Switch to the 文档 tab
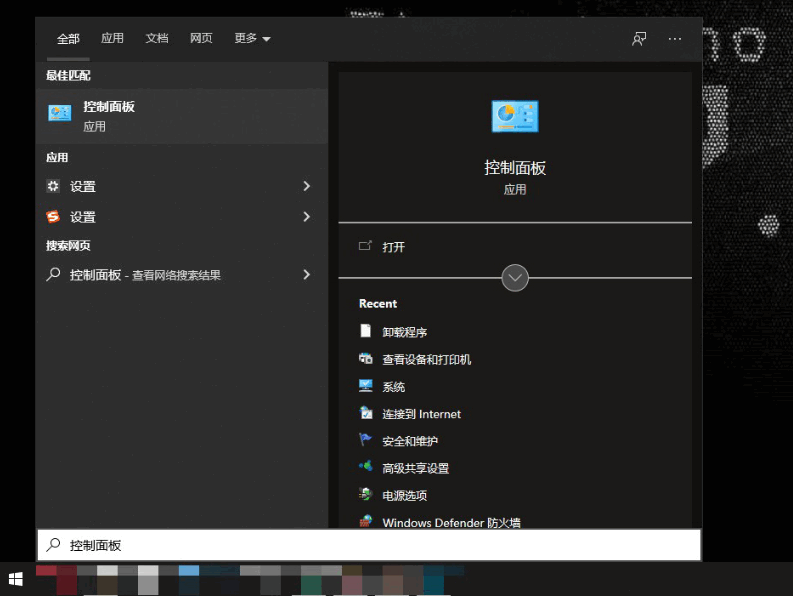 tap(157, 38)
